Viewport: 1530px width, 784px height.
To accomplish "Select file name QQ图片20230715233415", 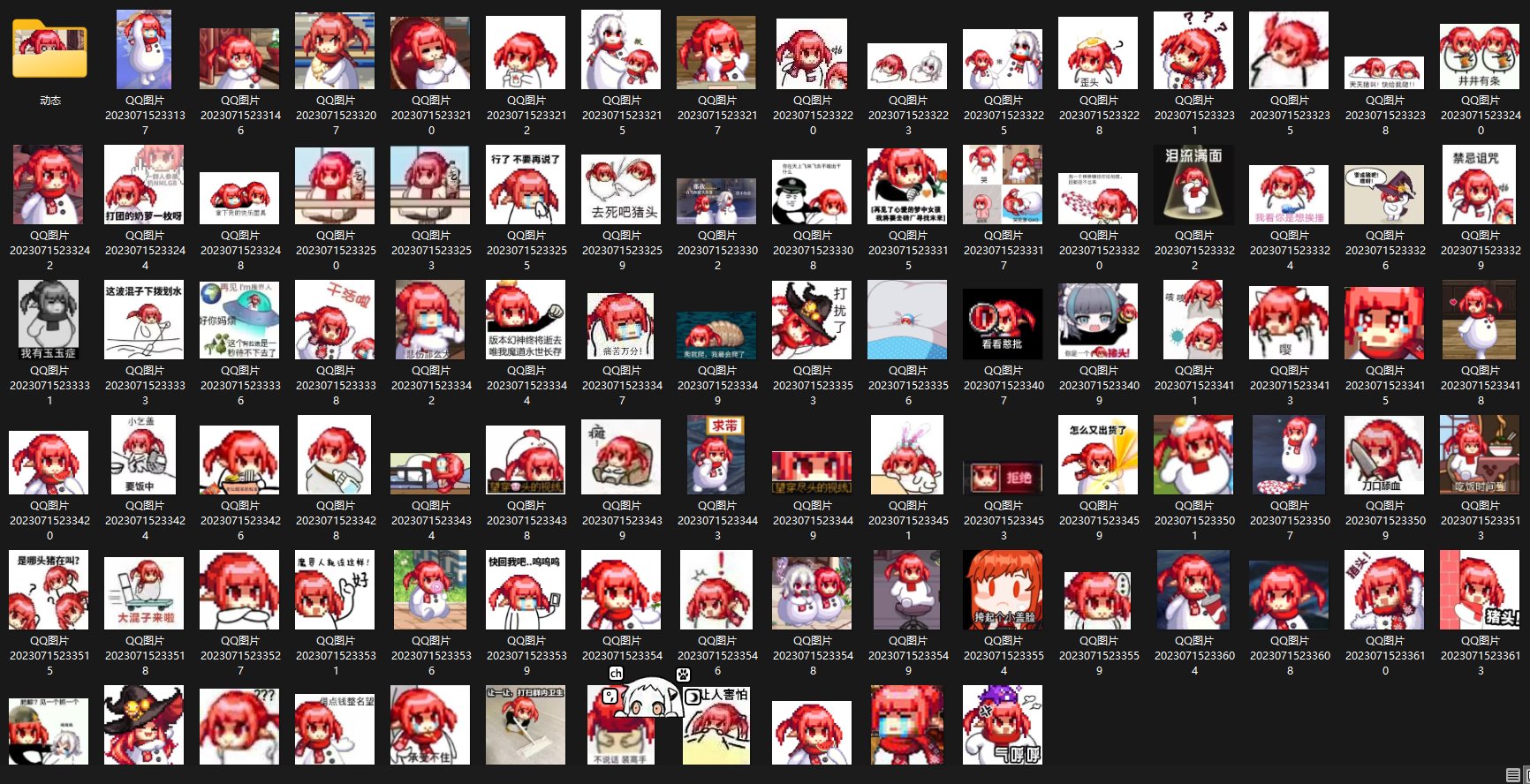I will point(1385,385).
